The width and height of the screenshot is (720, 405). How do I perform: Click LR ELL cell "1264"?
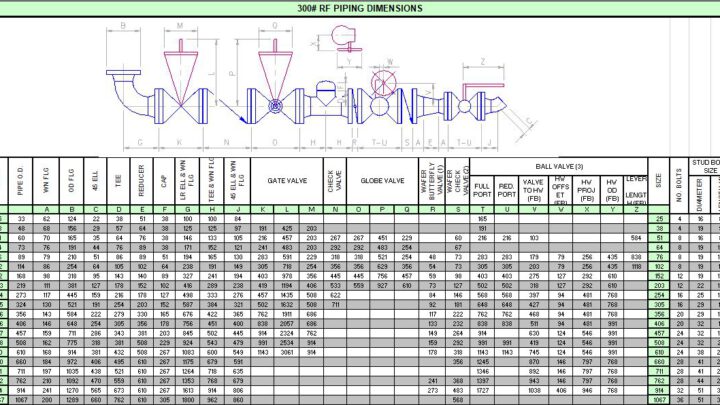tap(187, 371)
